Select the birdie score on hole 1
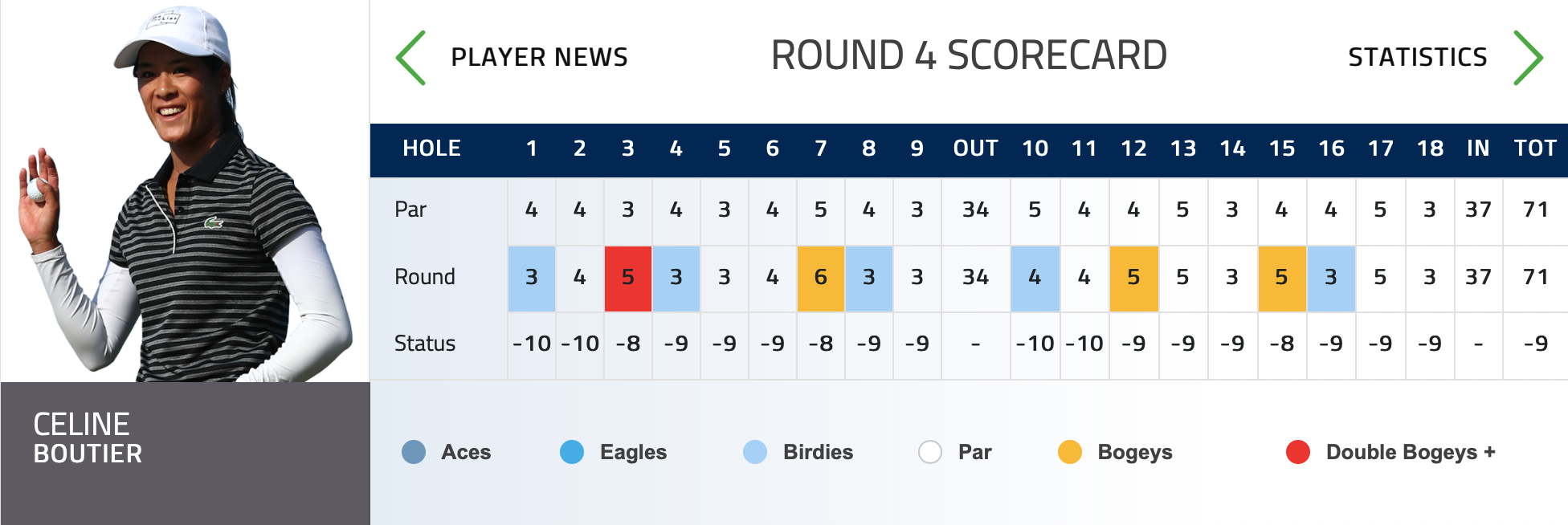This screenshot has width=1568, height=525. [532, 278]
